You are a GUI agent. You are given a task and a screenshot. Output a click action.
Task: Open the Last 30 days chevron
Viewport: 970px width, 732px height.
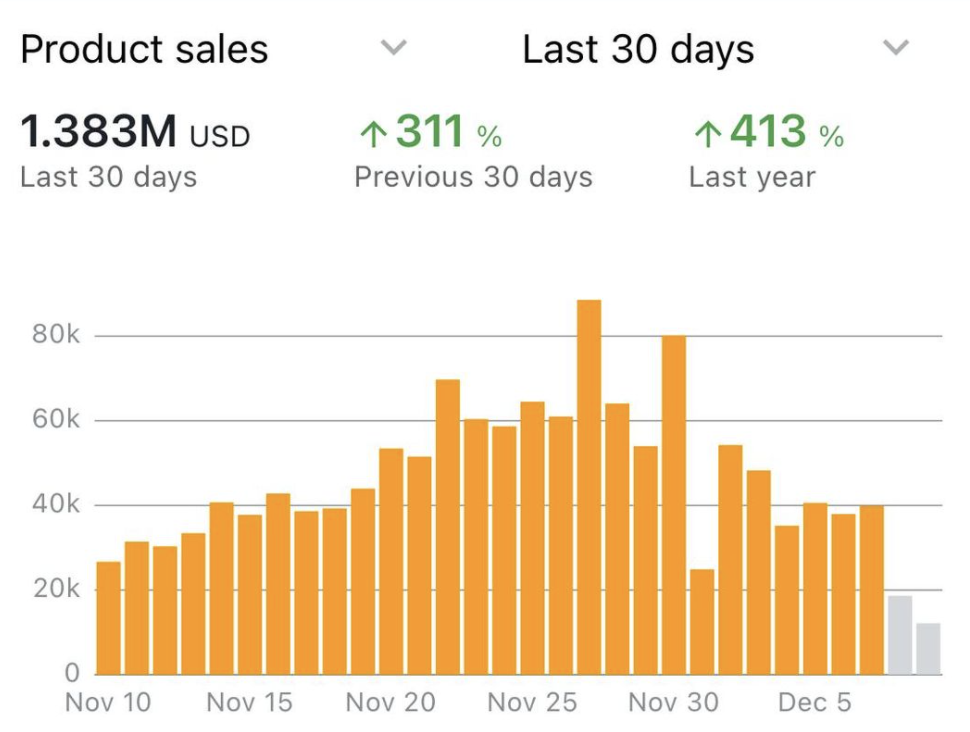(x=897, y=48)
